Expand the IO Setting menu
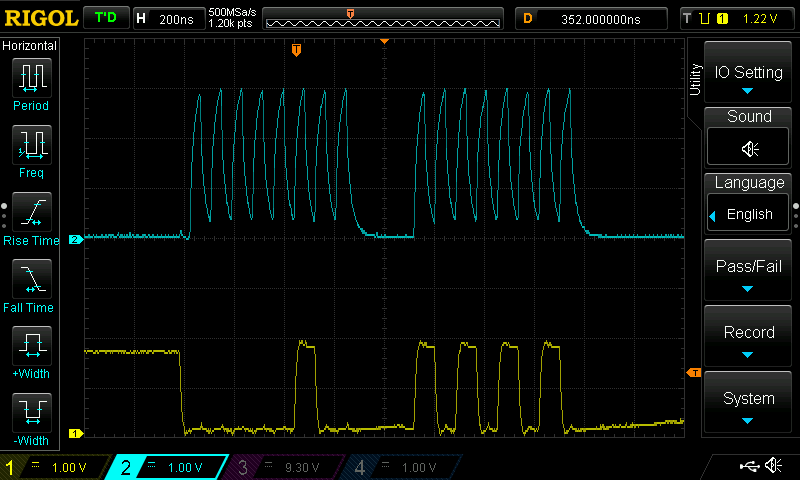800x480 pixels. tap(749, 76)
